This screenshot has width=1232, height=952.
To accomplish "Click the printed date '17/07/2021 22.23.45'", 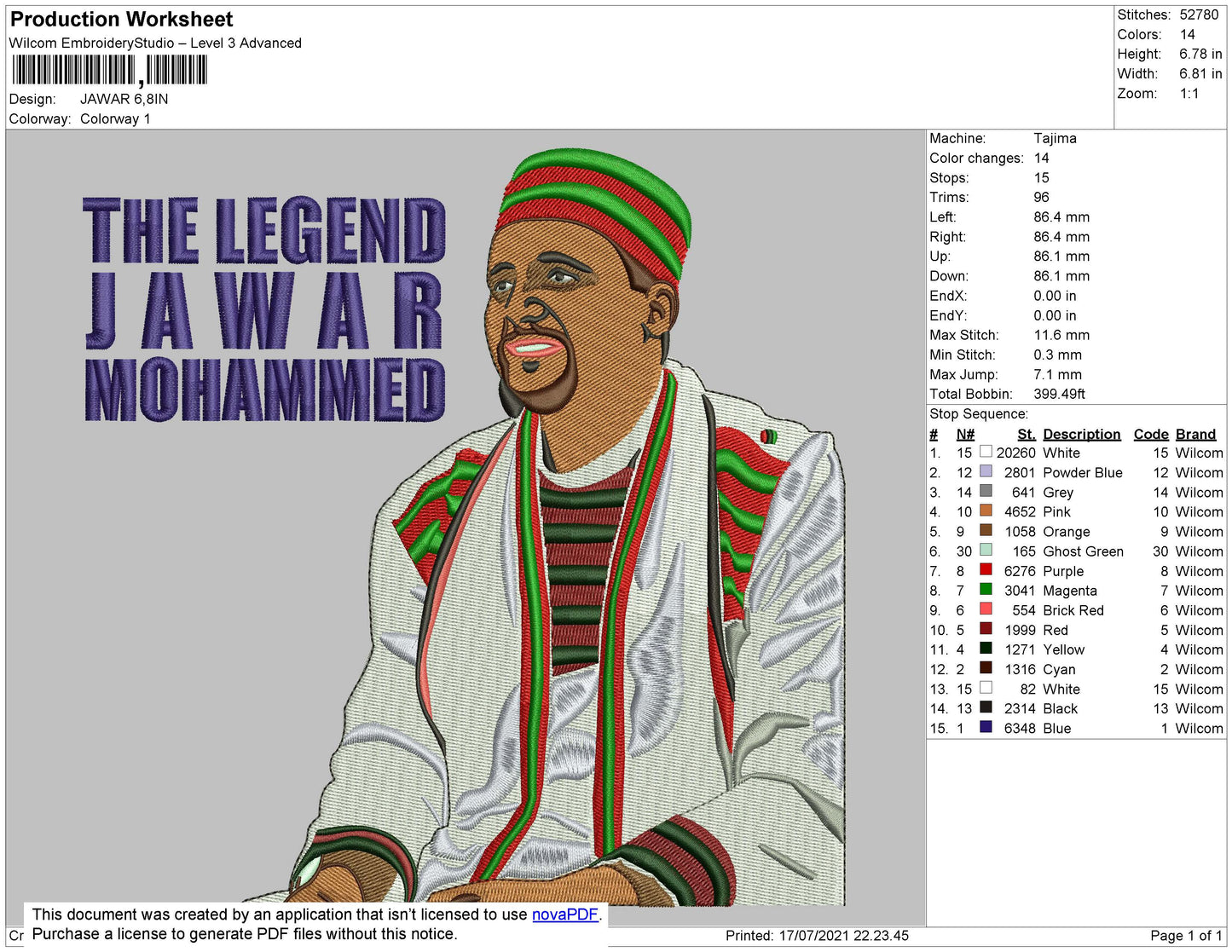I will [843, 935].
